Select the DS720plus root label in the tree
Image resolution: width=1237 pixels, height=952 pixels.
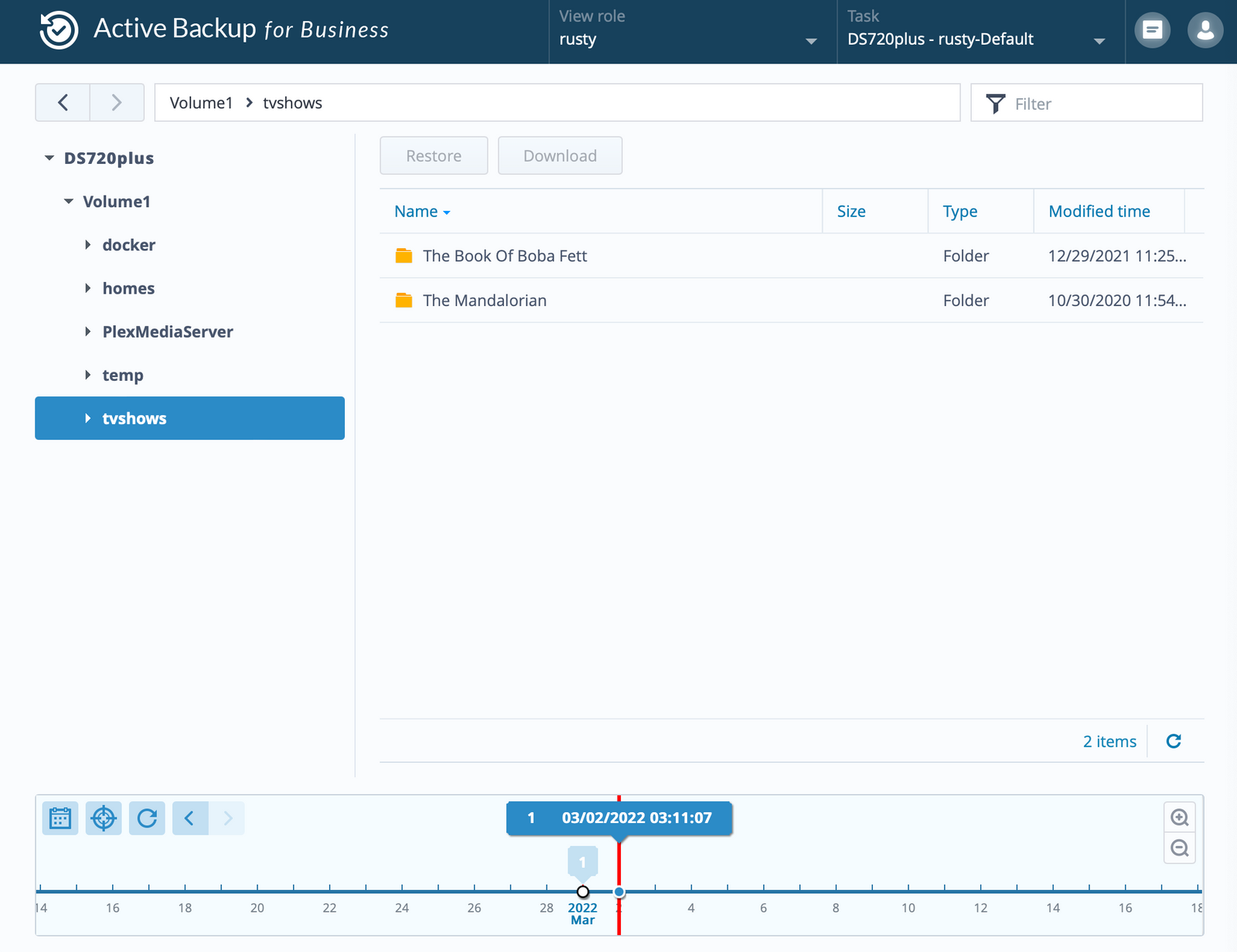pyautogui.click(x=109, y=158)
